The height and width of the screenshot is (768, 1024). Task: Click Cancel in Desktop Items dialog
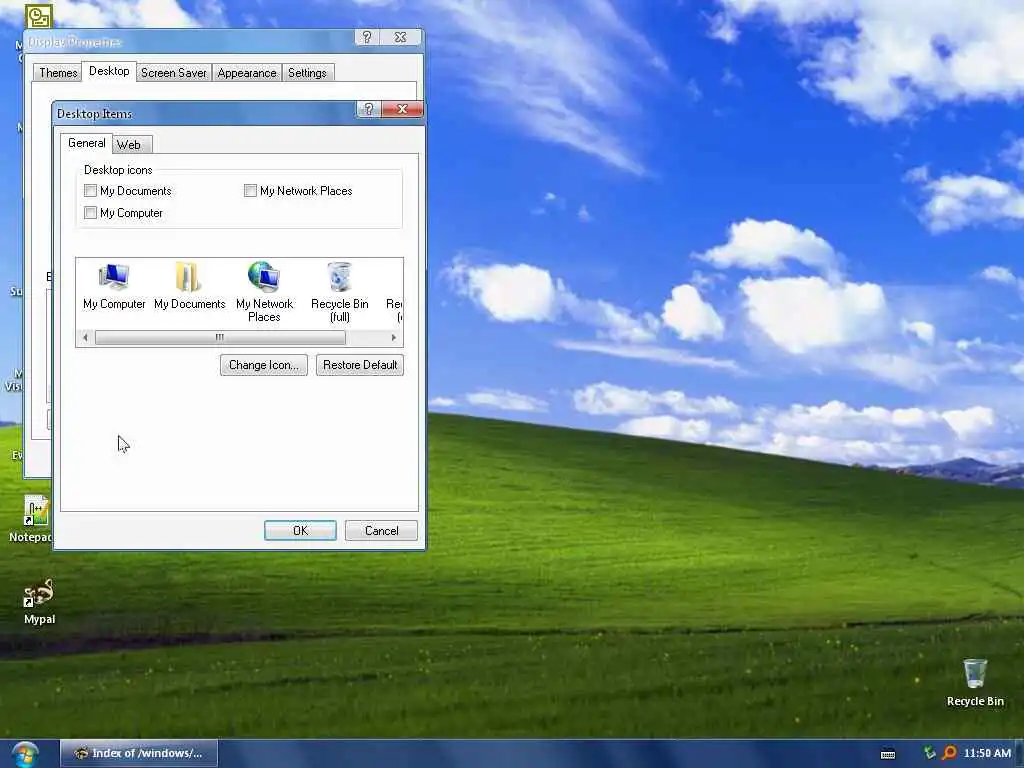(x=381, y=531)
